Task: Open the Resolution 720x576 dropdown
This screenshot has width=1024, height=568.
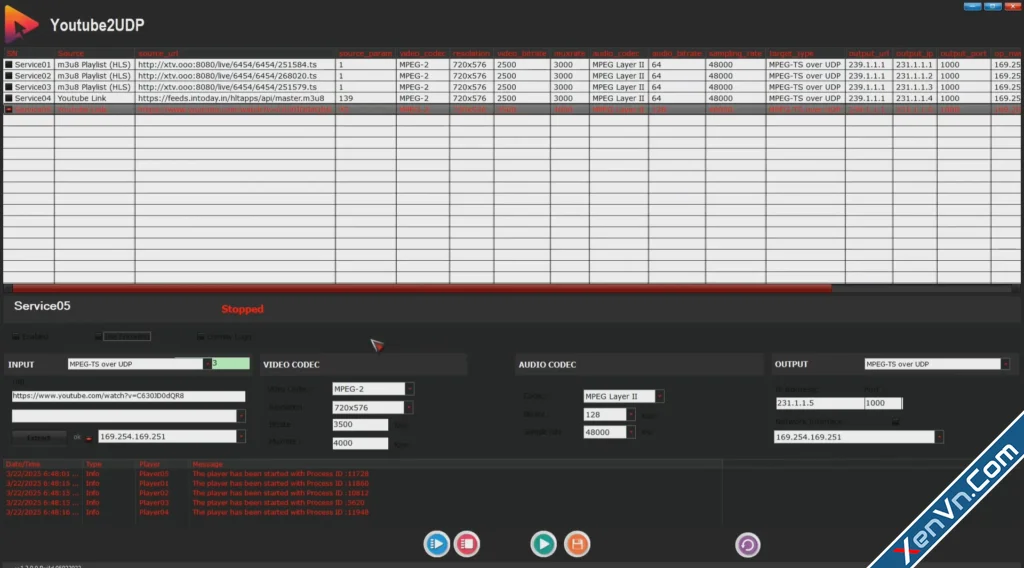Action: pyautogui.click(x=408, y=407)
